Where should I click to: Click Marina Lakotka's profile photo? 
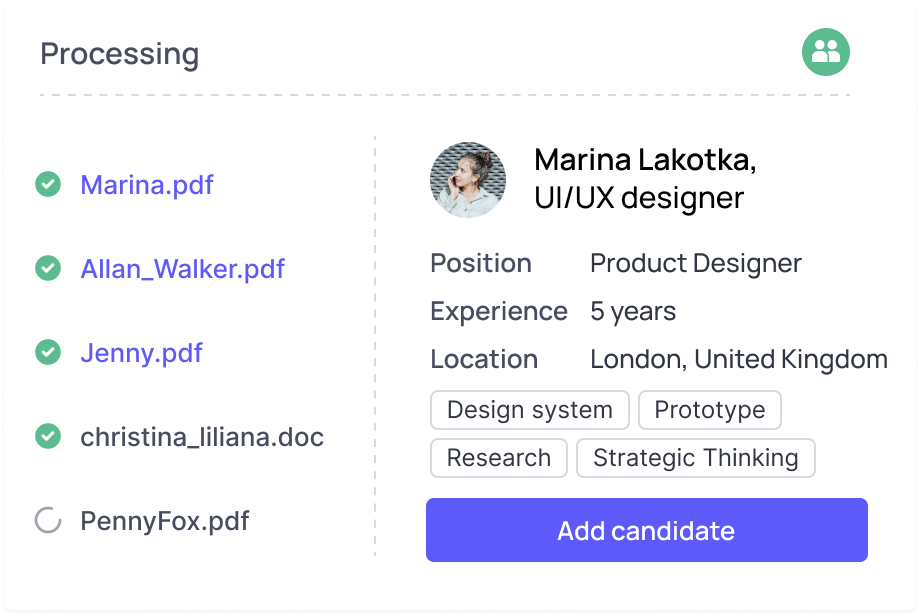pos(468,180)
